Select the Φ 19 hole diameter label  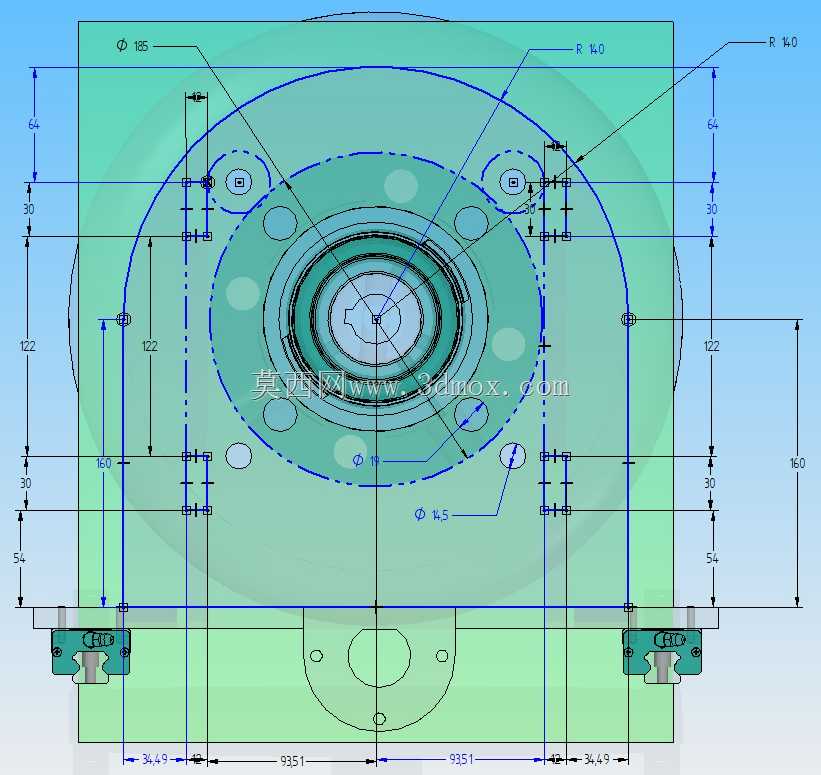coord(366,461)
